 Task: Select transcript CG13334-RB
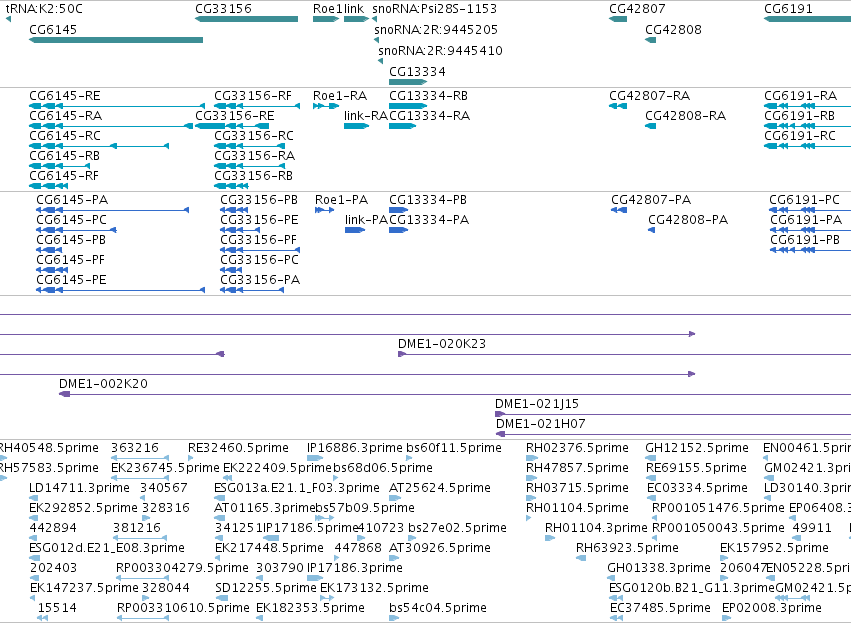pos(408,106)
